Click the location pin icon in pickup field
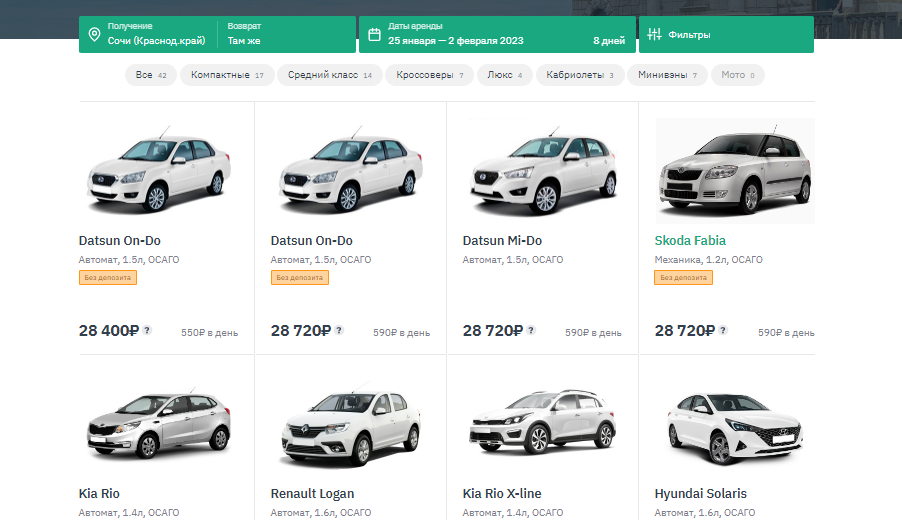The width and height of the screenshot is (902, 520). [x=94, y=34]
